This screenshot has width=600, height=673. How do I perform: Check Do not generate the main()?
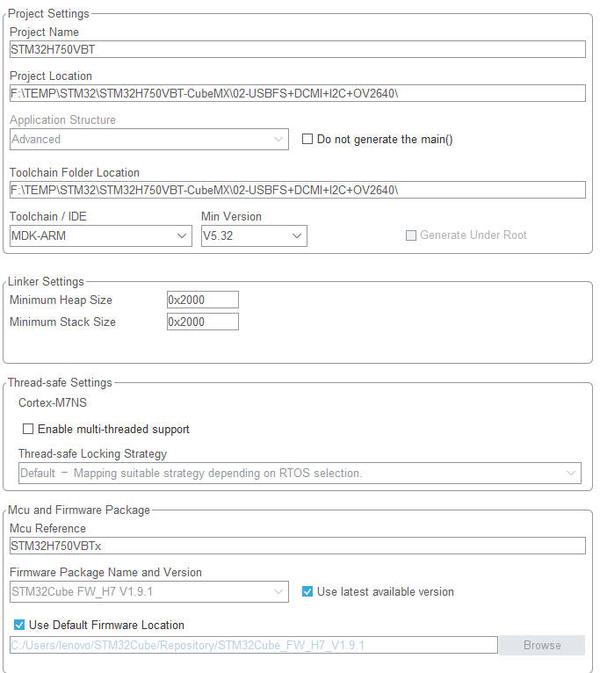coord(308,139)
